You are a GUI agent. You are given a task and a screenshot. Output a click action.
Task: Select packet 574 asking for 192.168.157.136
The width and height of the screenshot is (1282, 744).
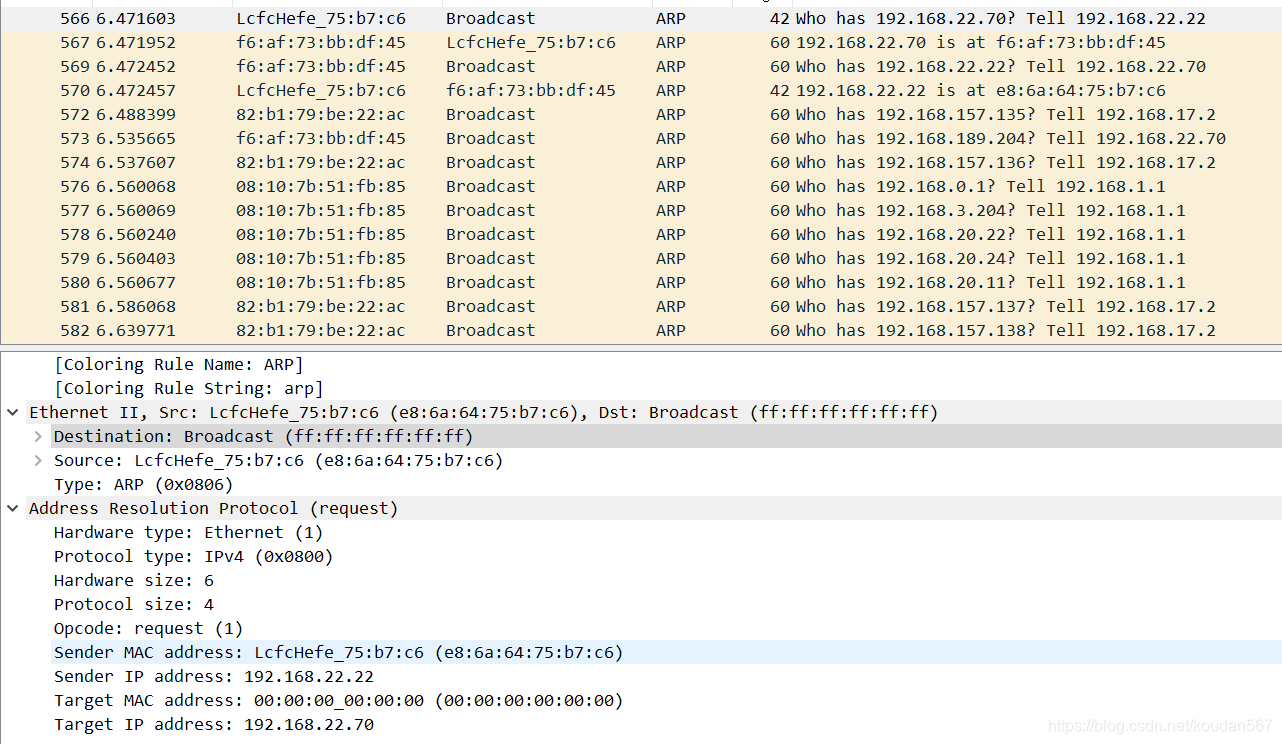point(641,162)
